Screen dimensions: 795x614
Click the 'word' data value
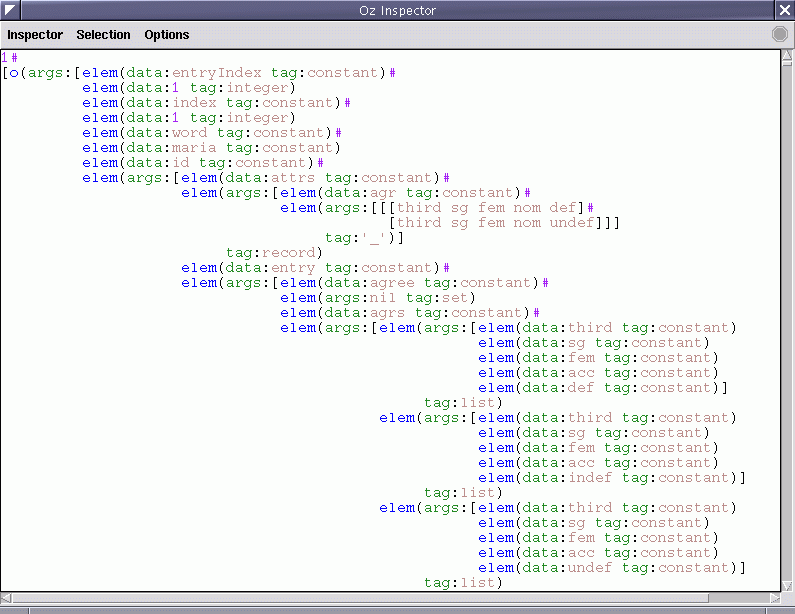point(190,133)
